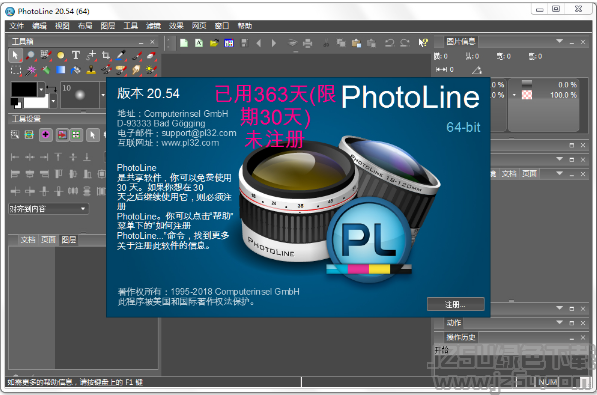This screenshot has width=597, height=395.
Task: Toggle the red arrow layer option button
Action: coord(62,134)
